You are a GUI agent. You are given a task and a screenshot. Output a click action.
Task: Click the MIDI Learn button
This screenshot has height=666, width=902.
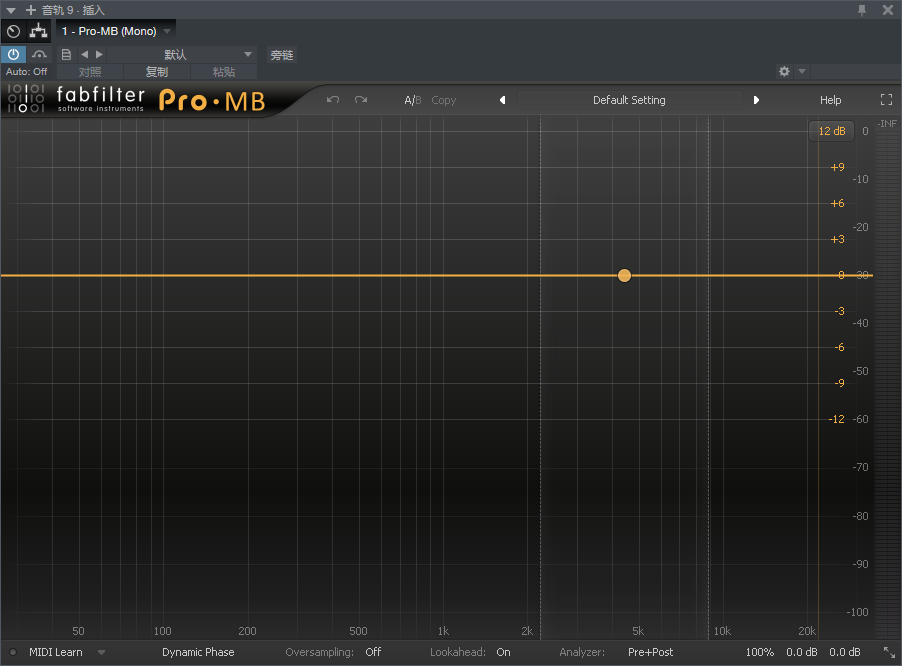[56, 652]
